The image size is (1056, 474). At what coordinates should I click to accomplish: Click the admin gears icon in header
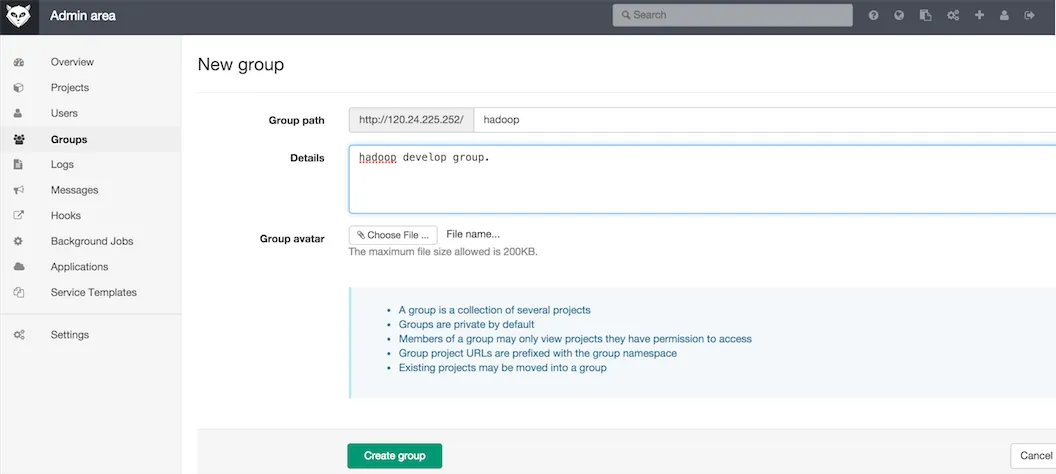click(x=953, y=16)
